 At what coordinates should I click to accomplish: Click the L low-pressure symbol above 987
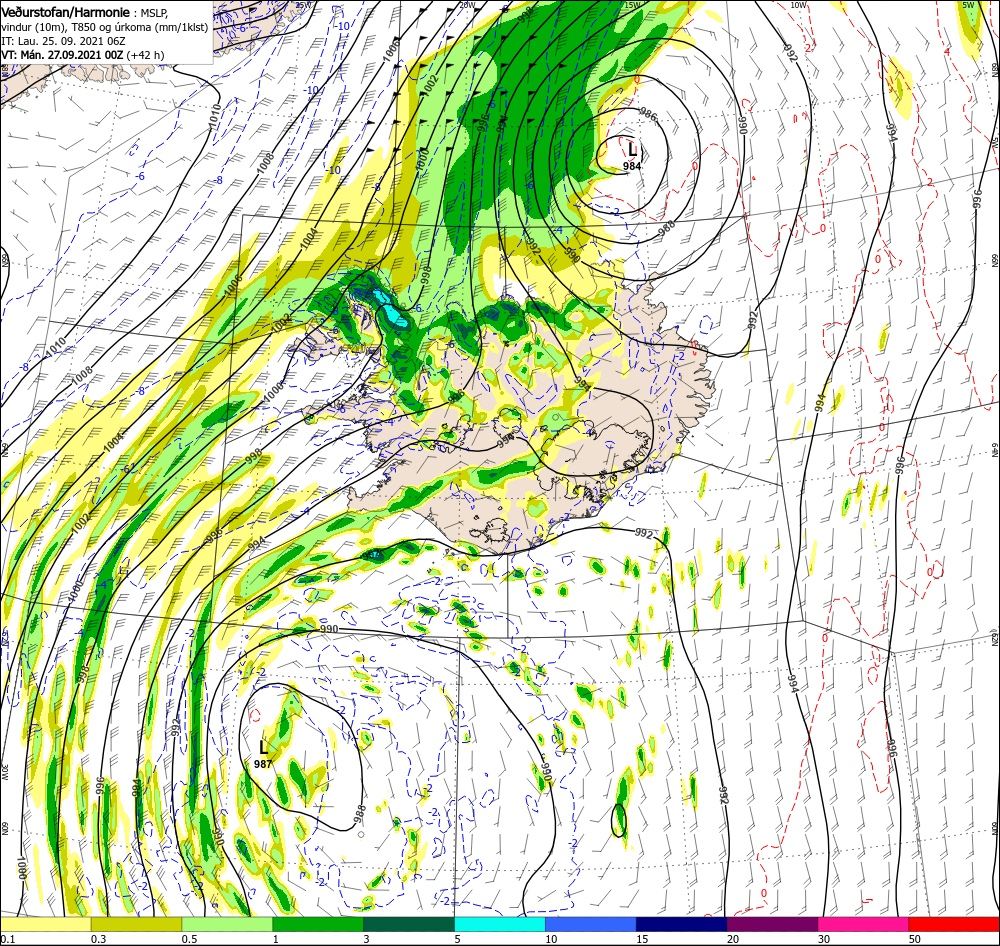click(x=263, y=747)
